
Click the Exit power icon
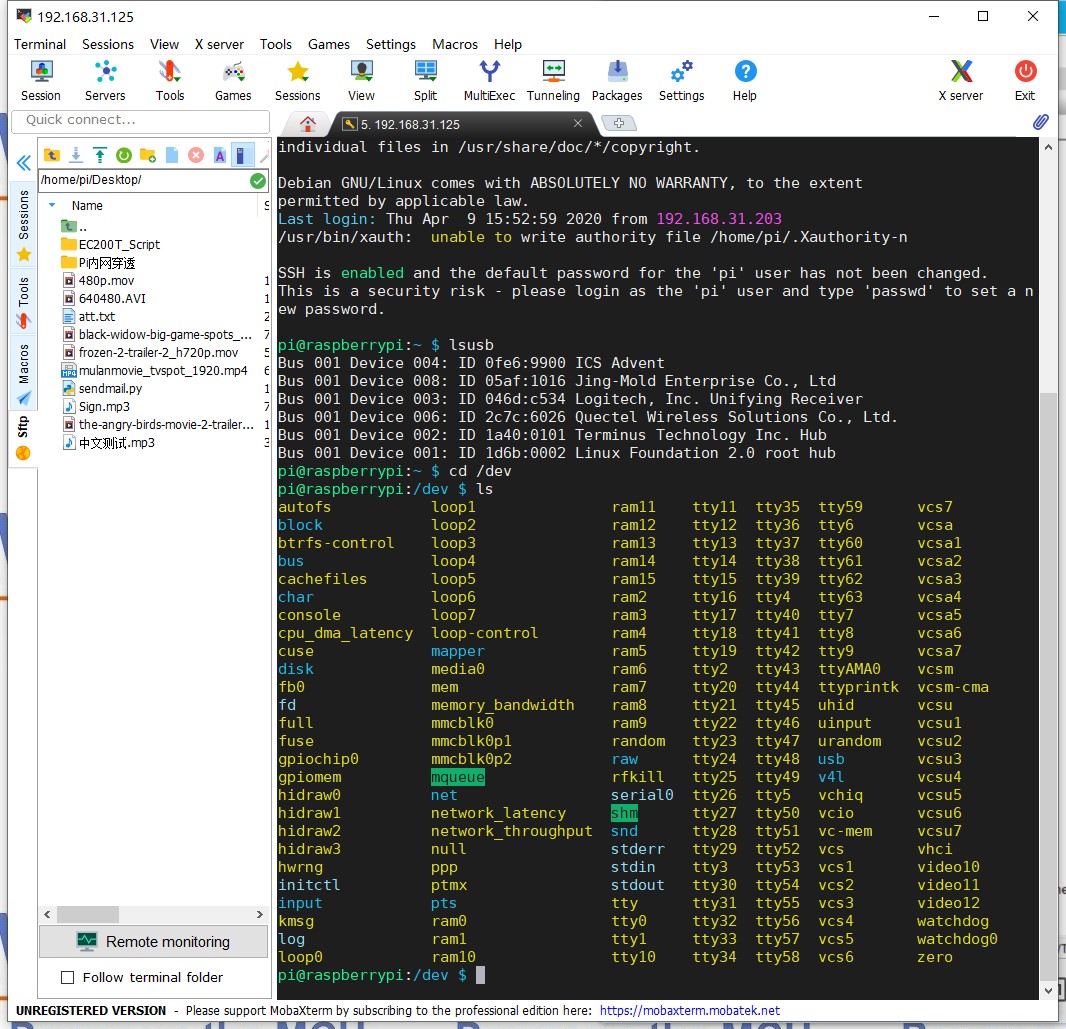click(1025, 80)
